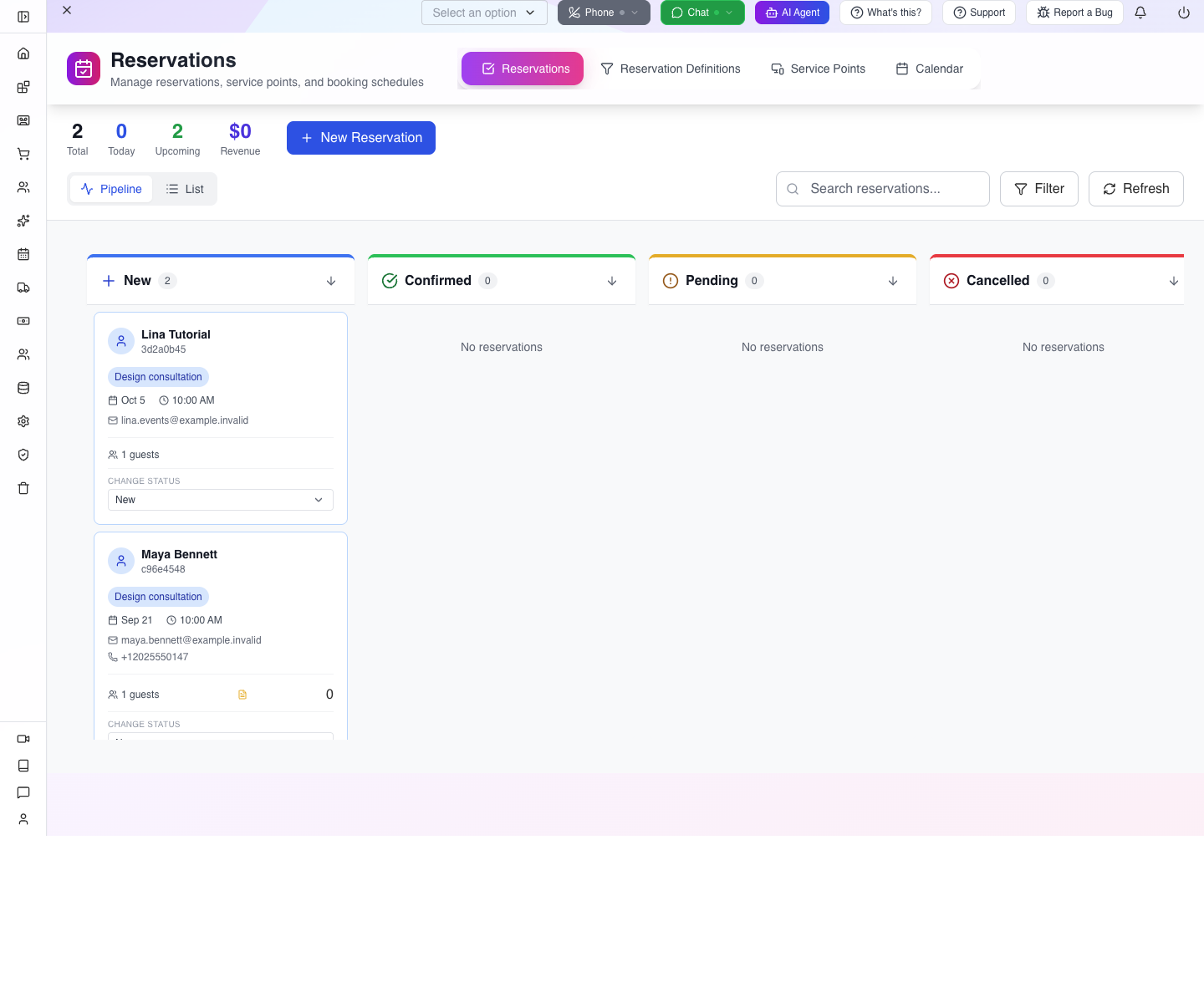Open the Select an option dropdown
1204x1003 pixels.
coord(484,13)
